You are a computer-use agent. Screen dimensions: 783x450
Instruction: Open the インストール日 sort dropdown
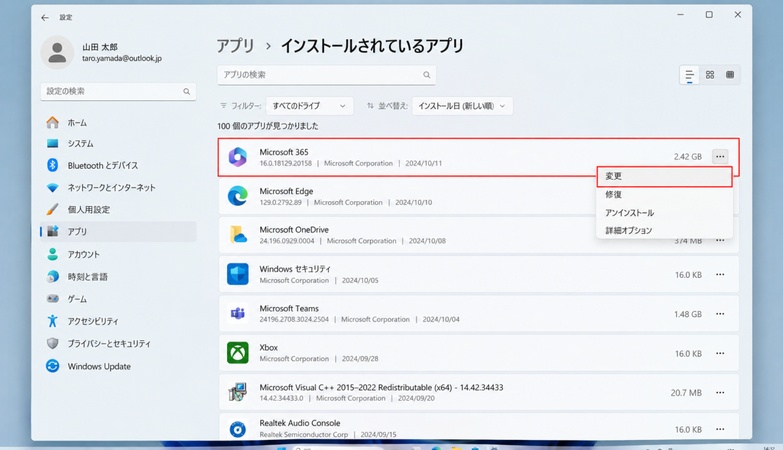point(462,106)
